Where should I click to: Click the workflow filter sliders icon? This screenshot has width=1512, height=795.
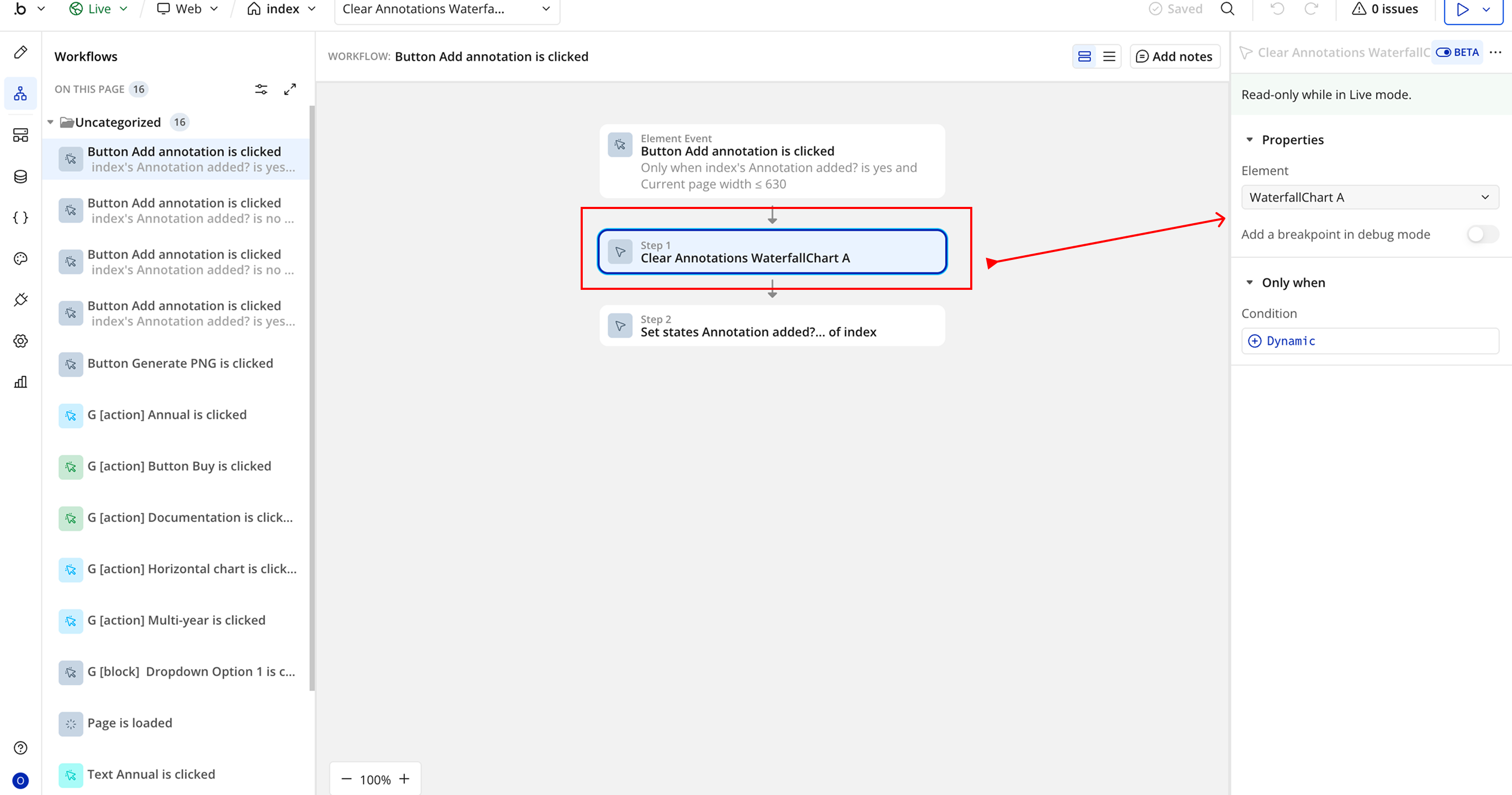point(261,89)
